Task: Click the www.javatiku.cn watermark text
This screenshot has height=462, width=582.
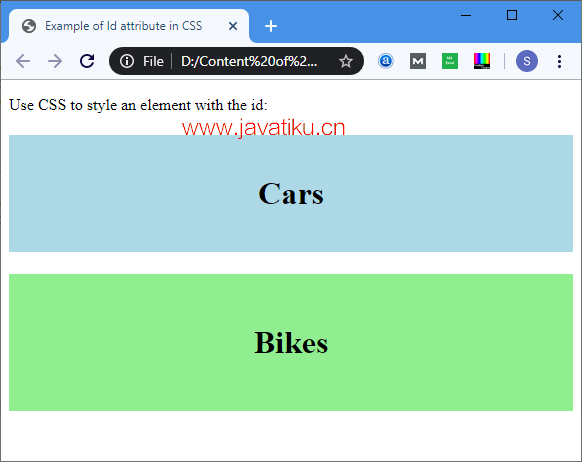Action: 264,128
